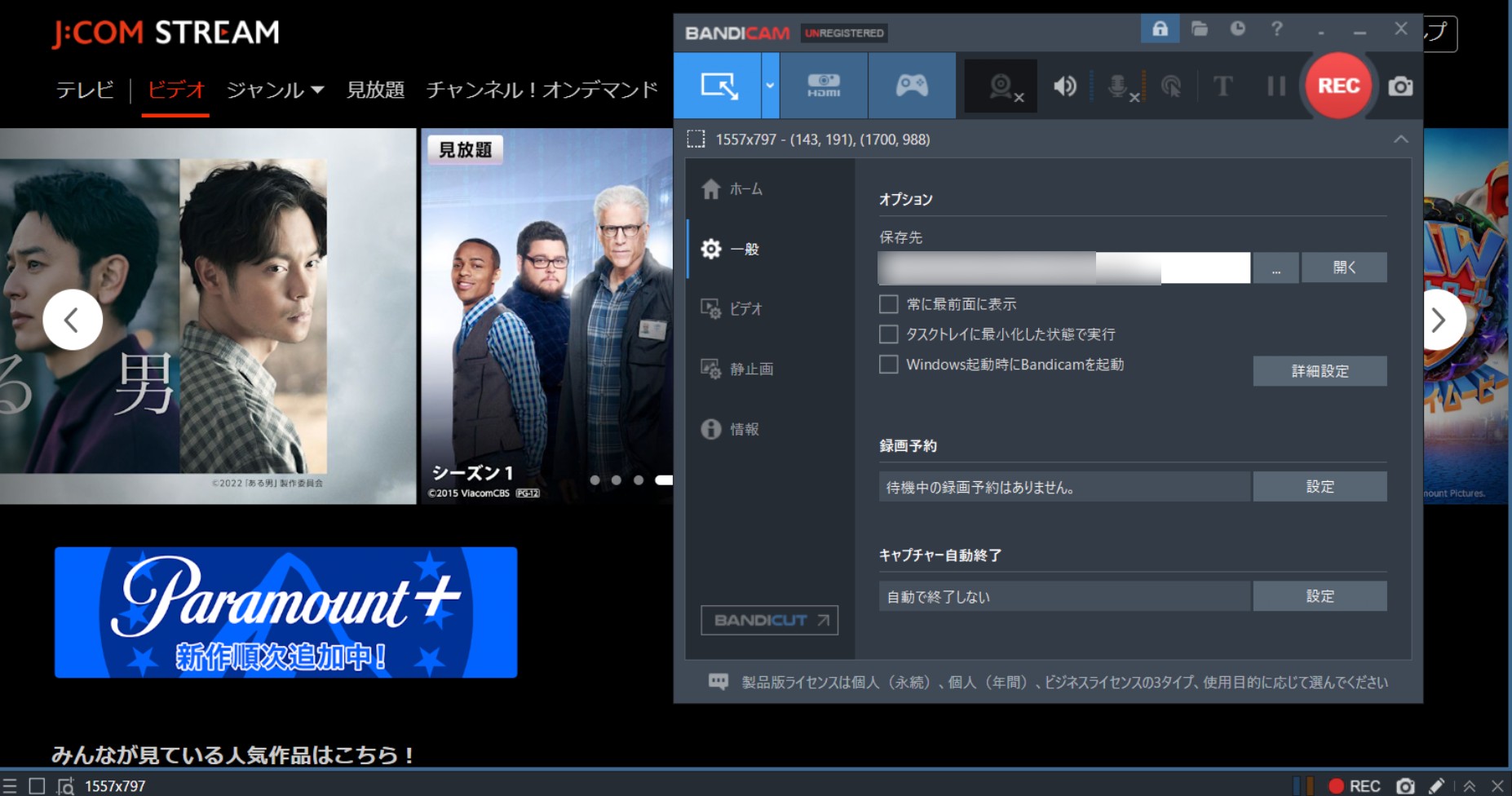This screenshot has width=1512, height=796.
Task: Click find window icon in bottom bar
Action: point(65,786)
